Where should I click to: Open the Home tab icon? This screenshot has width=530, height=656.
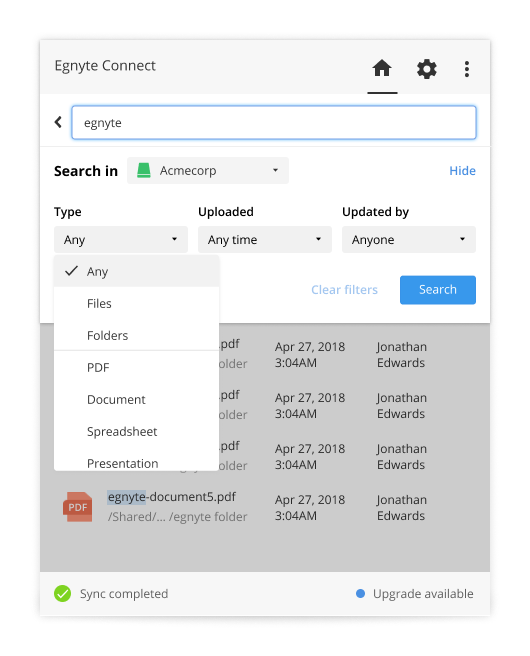[x=382, y=68]
